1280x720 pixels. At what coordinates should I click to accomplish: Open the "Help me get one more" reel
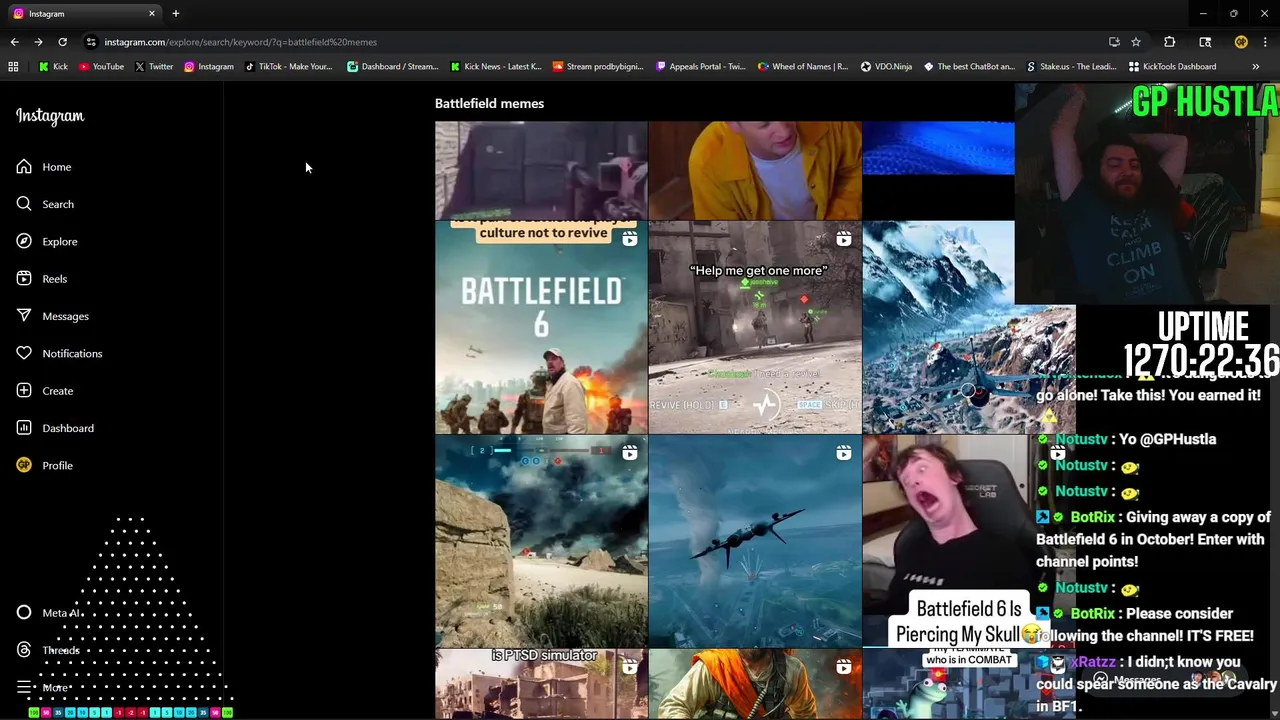pyautogui.click(x=755, y=327)
